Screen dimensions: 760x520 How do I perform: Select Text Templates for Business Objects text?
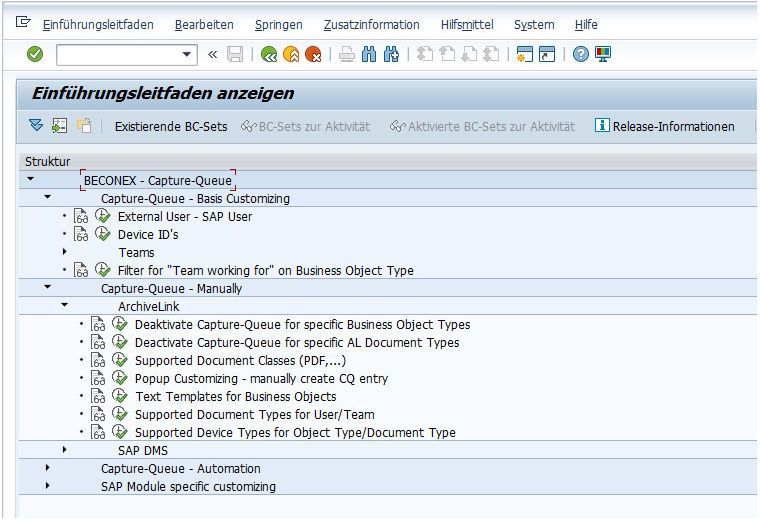click(x=236, y=397)
